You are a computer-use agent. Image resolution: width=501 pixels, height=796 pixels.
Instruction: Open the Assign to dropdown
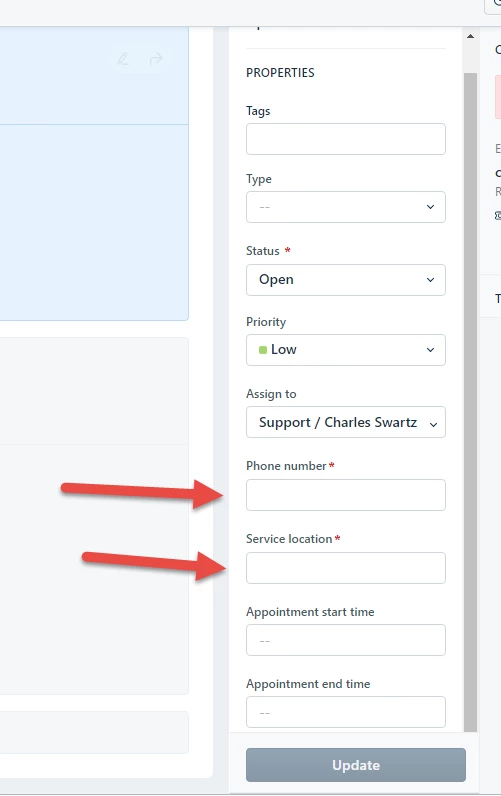click(346, 422)
